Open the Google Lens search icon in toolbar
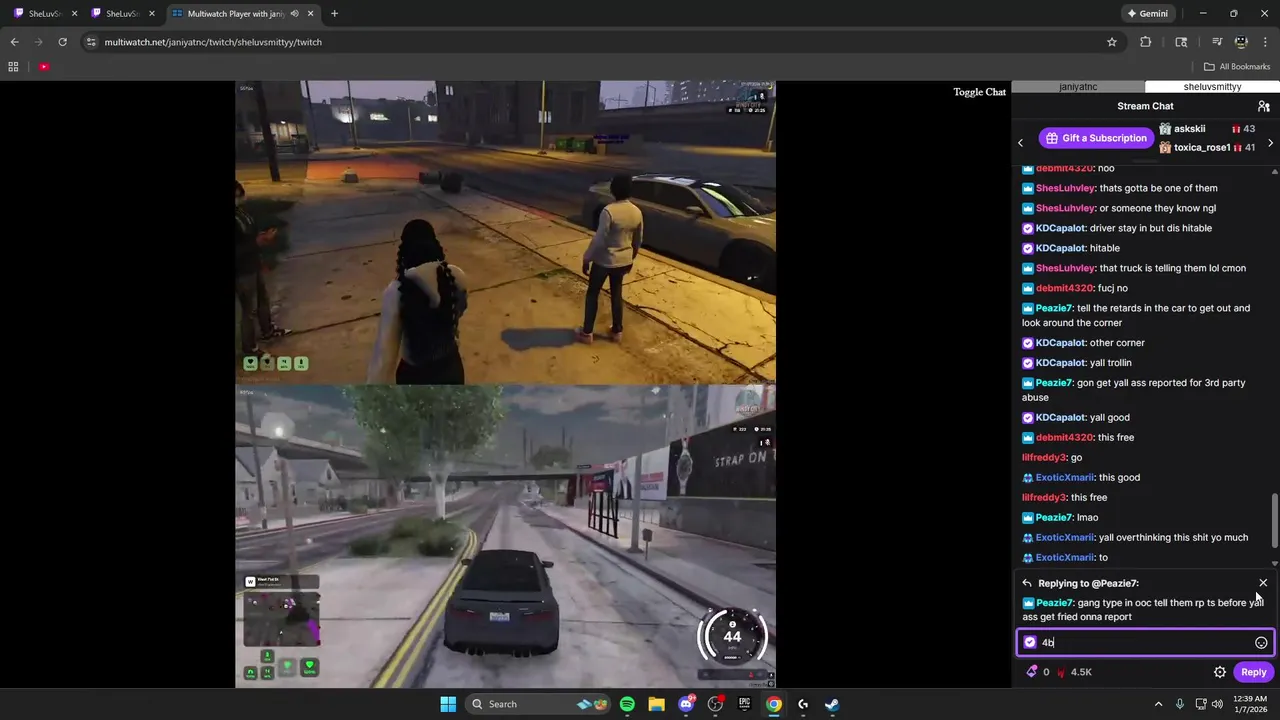The width and height of the screenshot is (1280, 720). tap(1181, 42)
